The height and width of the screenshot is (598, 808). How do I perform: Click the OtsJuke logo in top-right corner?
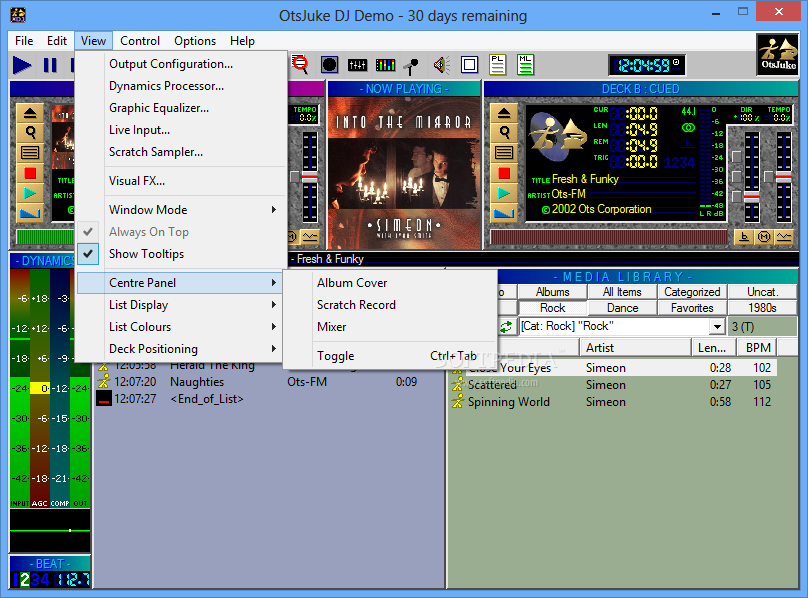(778, 54)
